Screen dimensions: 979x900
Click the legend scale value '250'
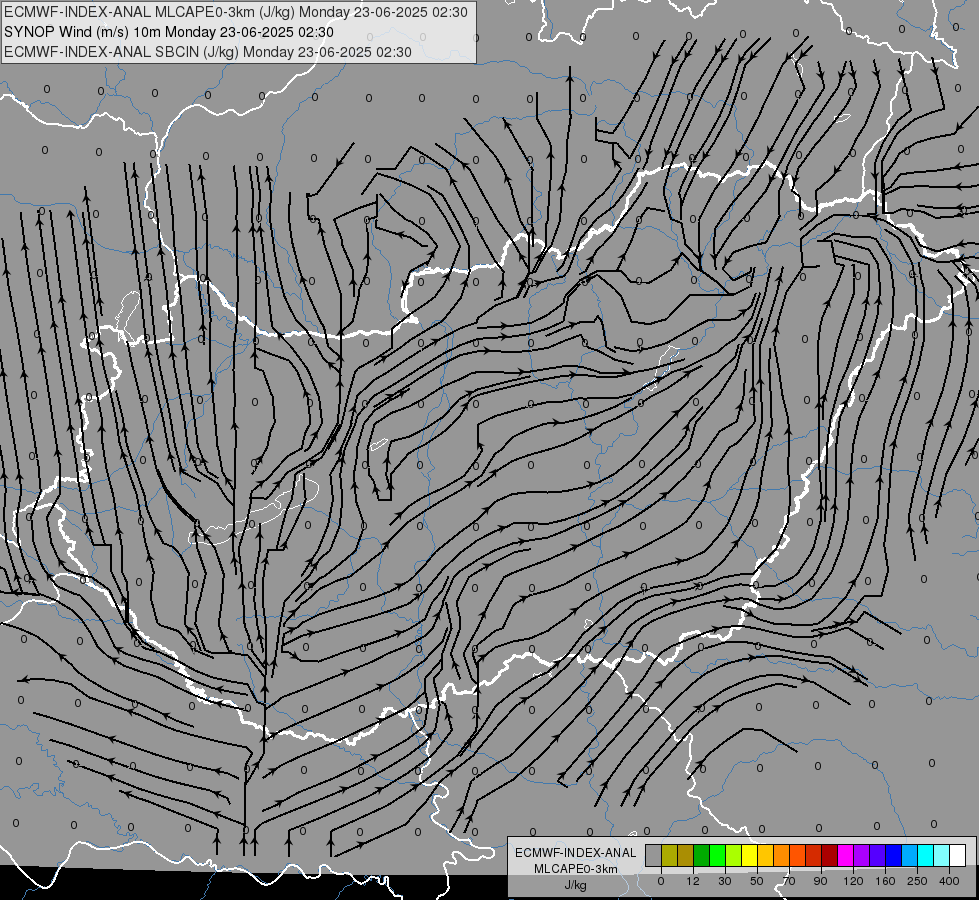[917, 881]
